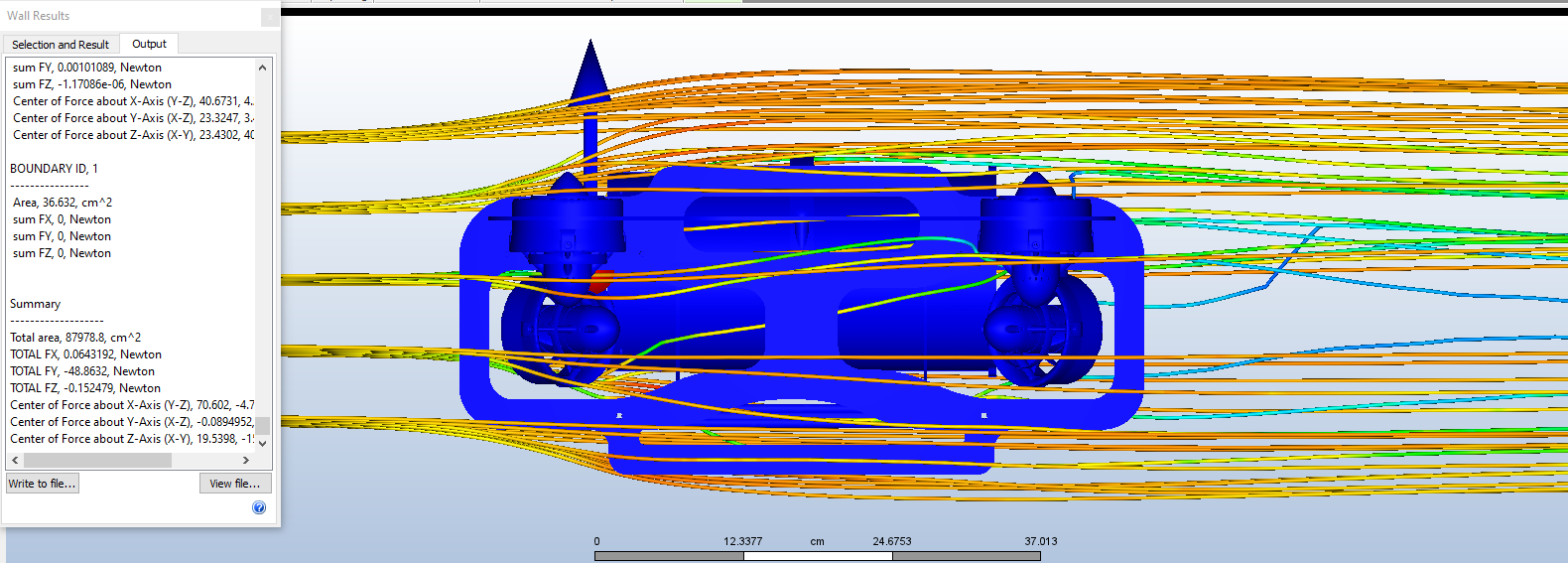
Task: Select the 'Area, 36.632, cm^2' line
Action: (63, 203)
